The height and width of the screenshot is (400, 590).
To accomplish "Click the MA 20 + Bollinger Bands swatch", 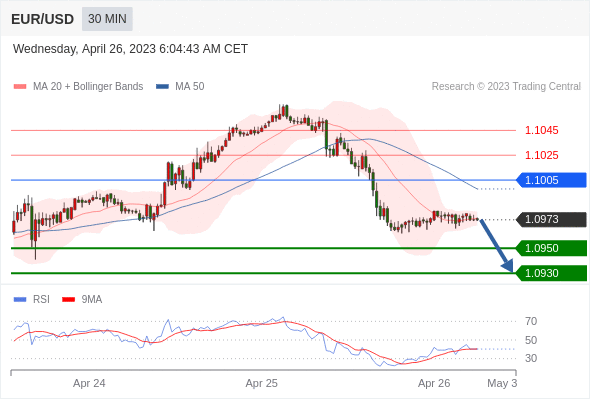I will pos(20,87).
